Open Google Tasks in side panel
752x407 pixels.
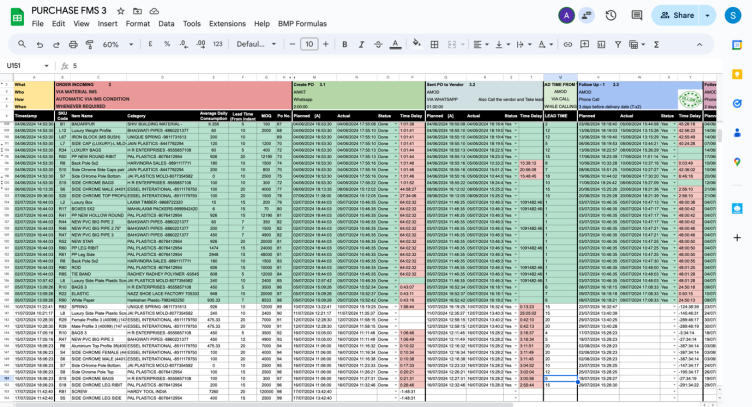(737, 104)
